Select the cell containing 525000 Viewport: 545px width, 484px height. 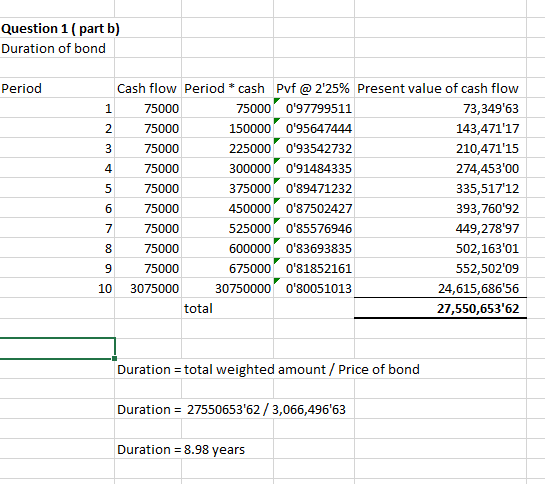227,228
